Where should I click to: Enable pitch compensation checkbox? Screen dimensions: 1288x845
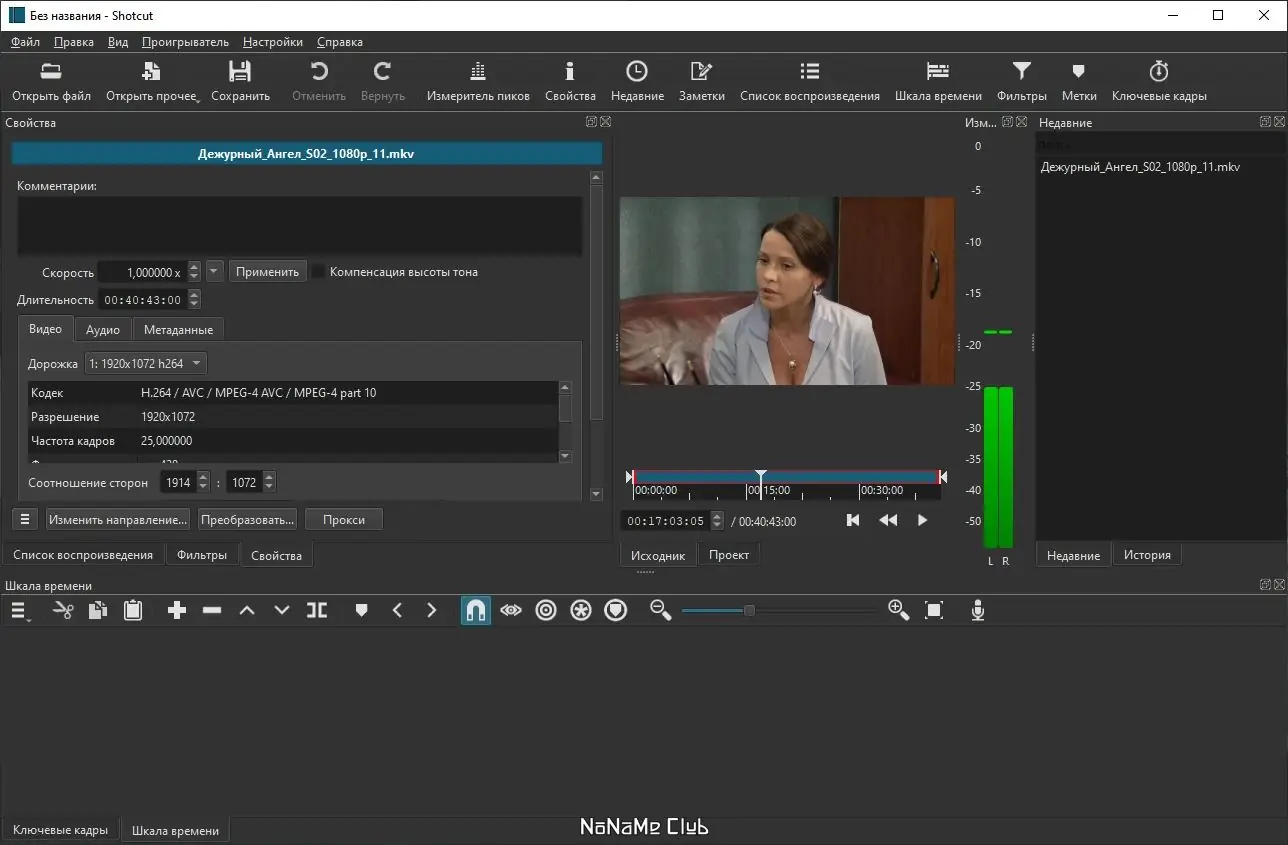pos(319,272)
